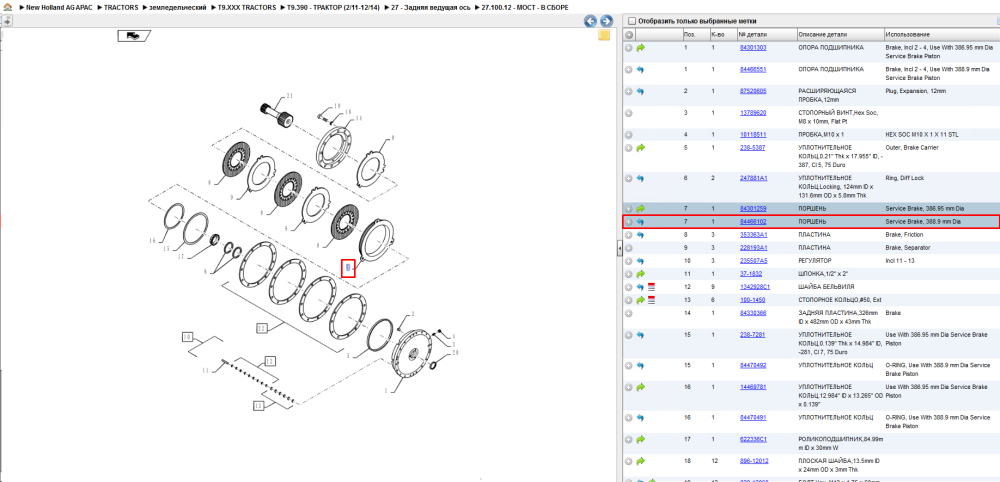Screen dimensions: 1000x482
Task: Open part number link 84466102
Action: point(753,221)
